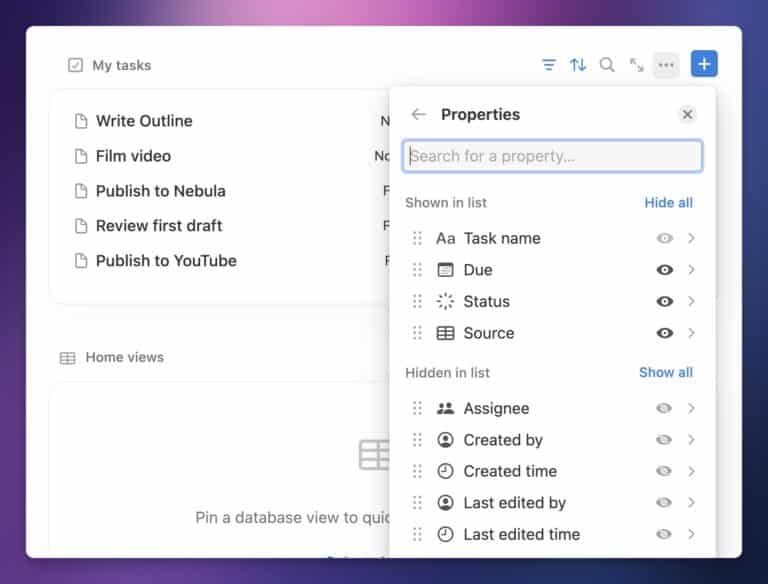Click the Source table icon
The width and height of the screenshot is (768, 584).
tap(445, 333)
